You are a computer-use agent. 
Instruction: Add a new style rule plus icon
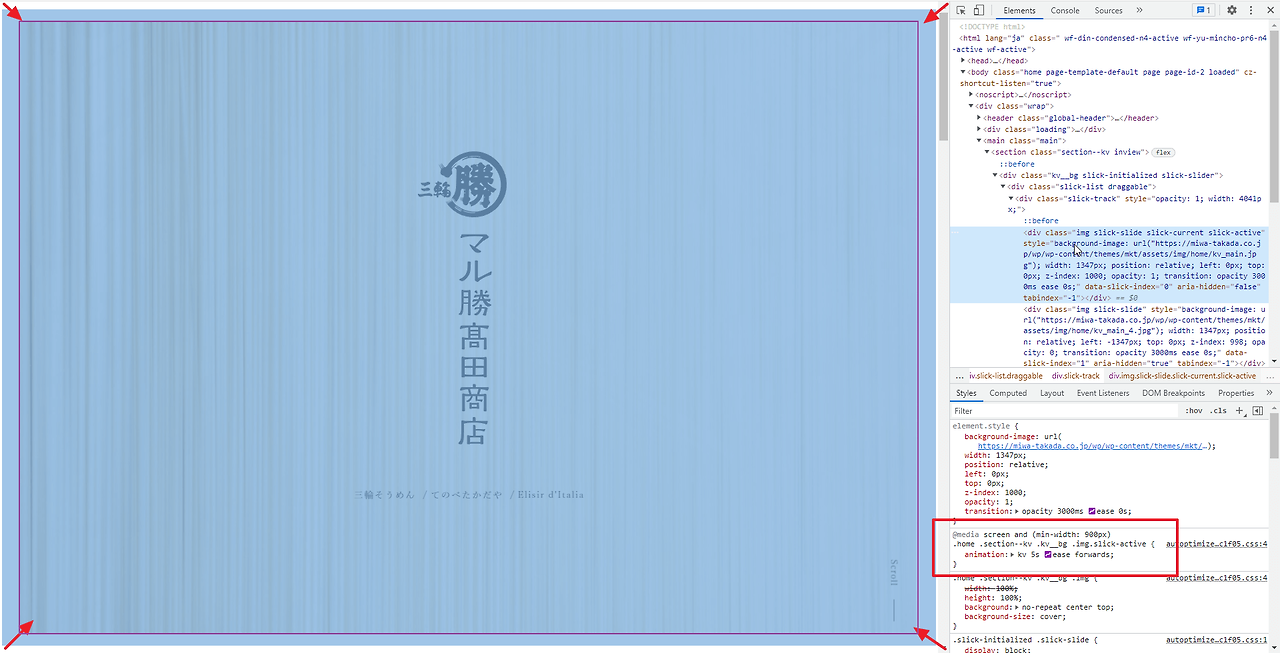point(1240,411)
